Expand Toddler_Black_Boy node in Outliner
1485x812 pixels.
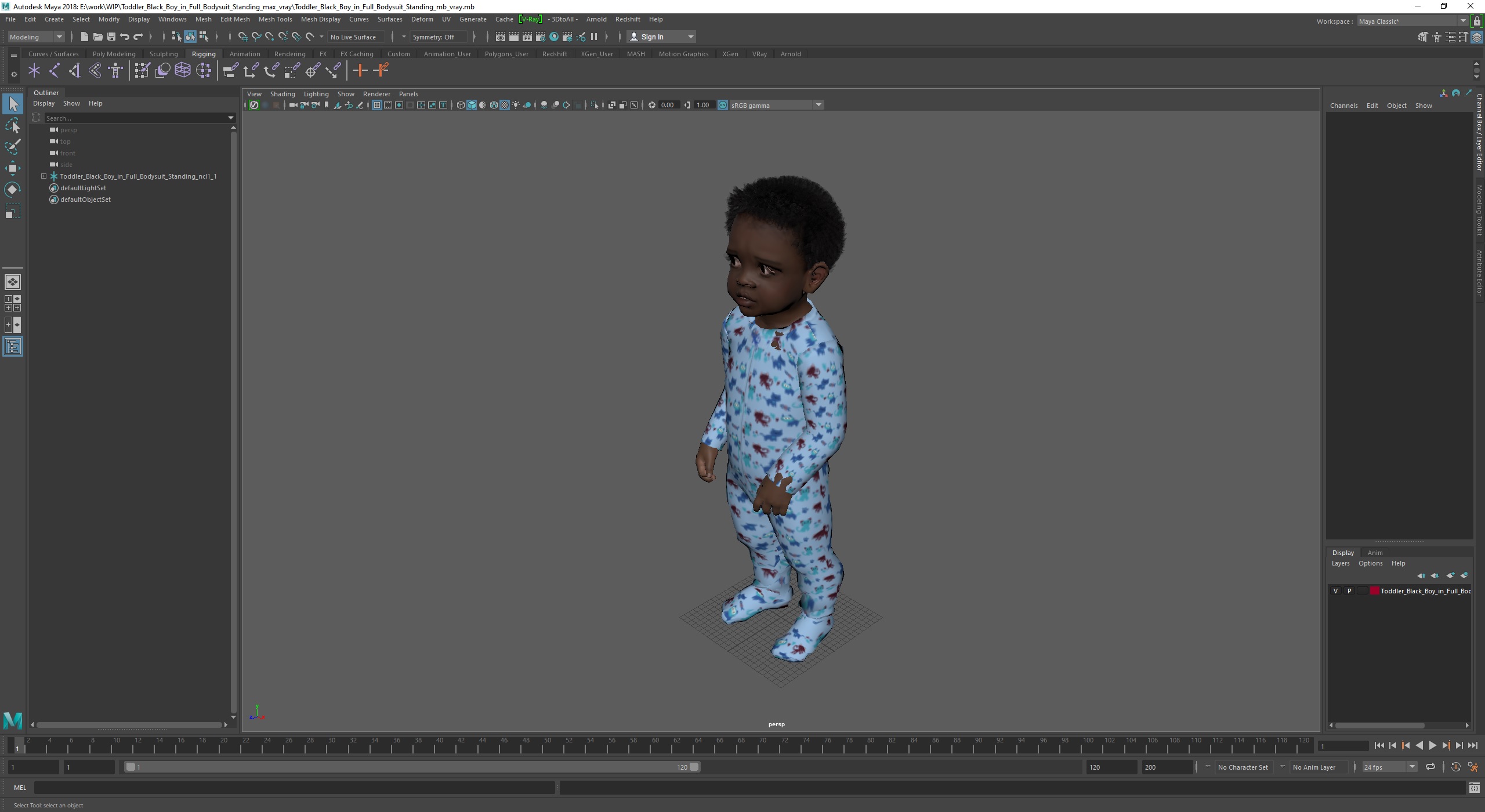tap(44, 176)
